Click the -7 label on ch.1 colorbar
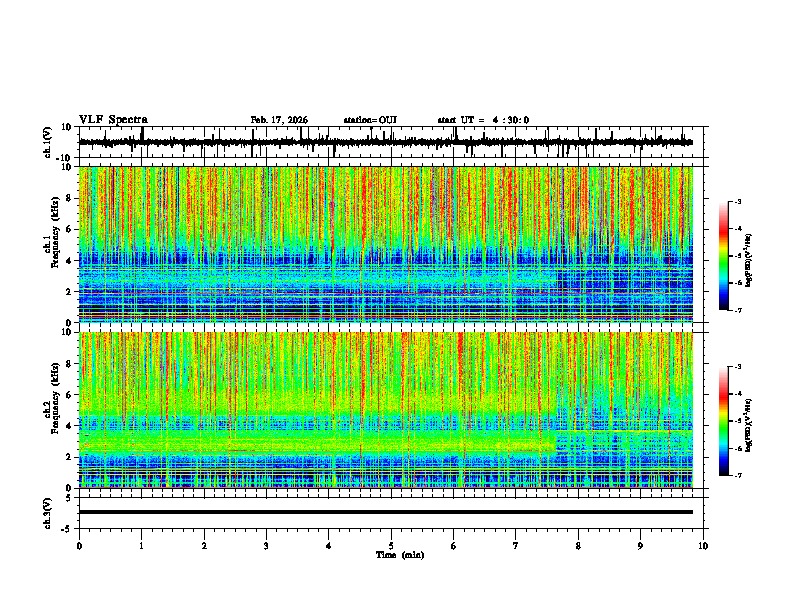This screenshot has width=792, height=612. (x=738, y=310)
